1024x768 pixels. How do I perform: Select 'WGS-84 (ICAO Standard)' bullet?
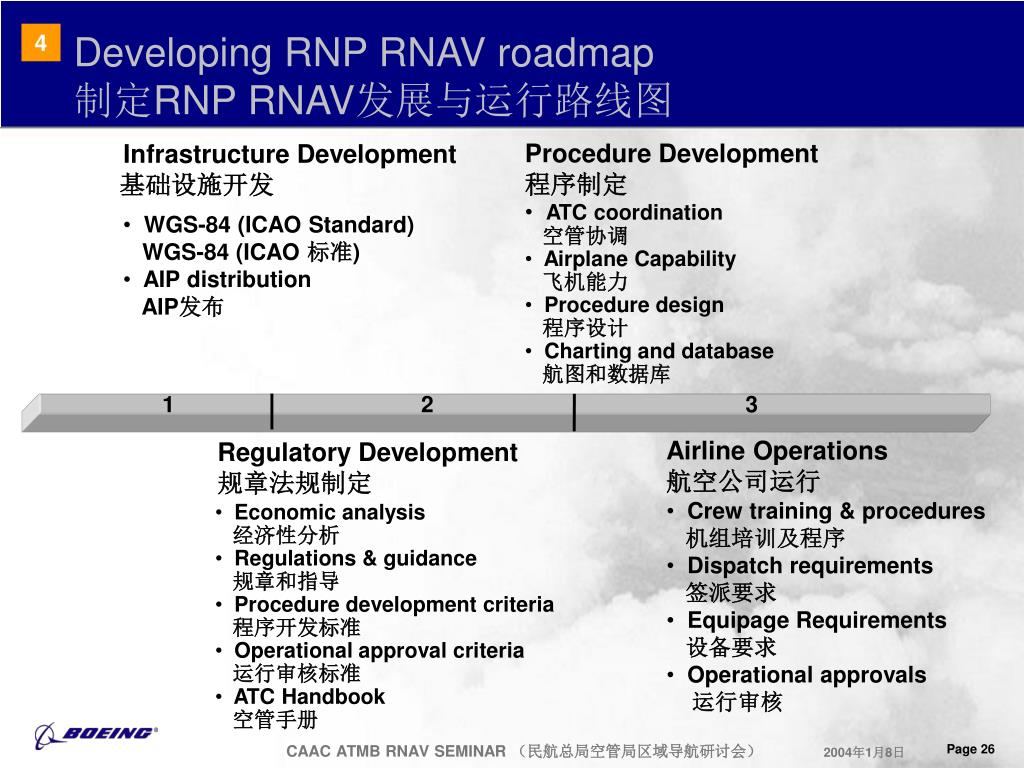pos(279,225)
